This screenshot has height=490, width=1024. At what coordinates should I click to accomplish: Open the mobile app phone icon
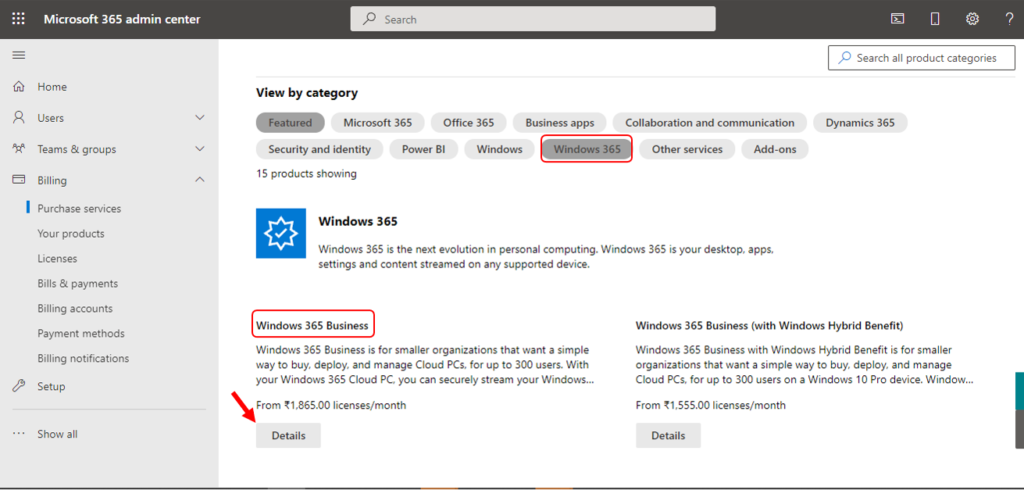(x=935, y=19)
